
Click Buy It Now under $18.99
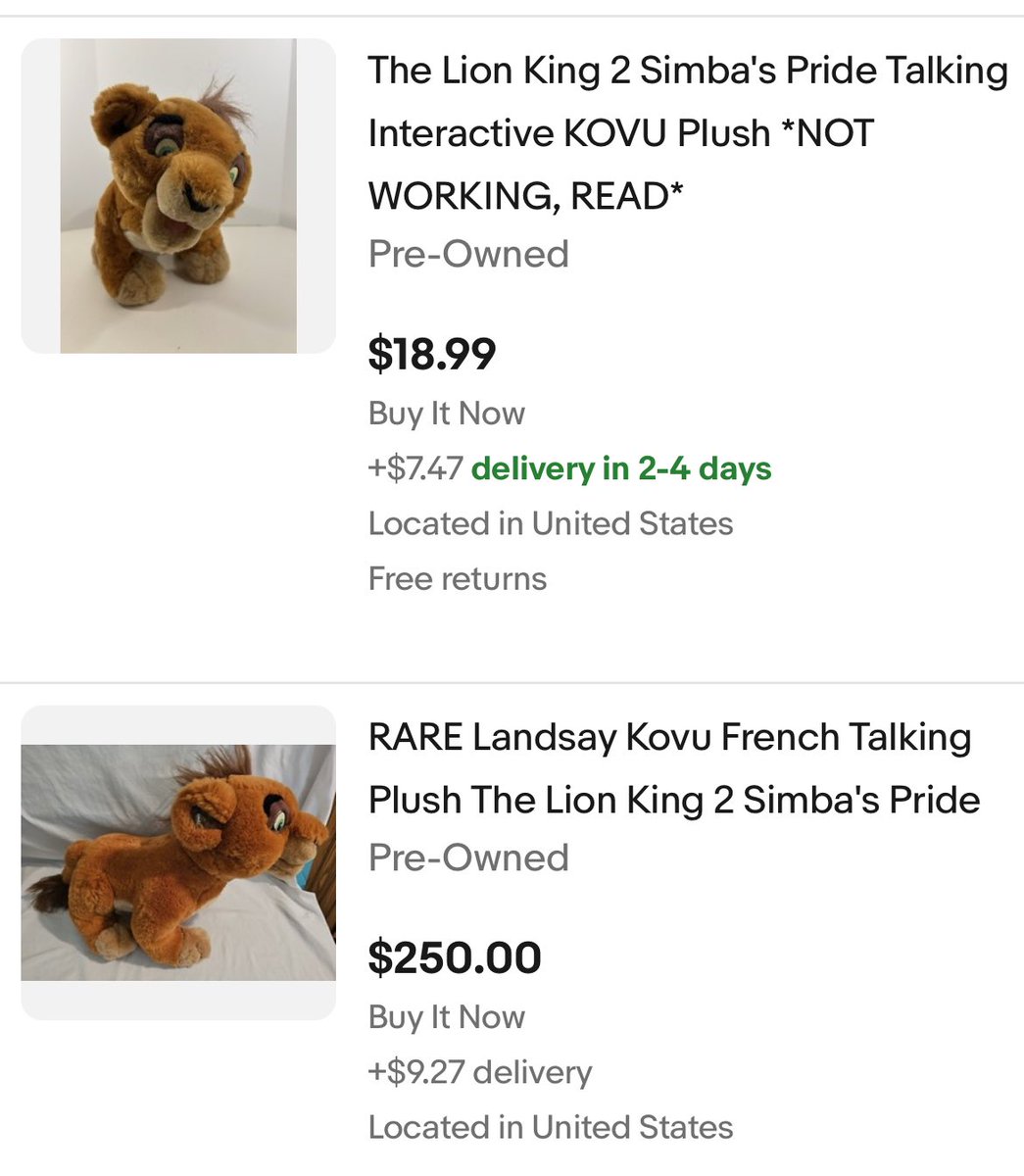[447, 414]
